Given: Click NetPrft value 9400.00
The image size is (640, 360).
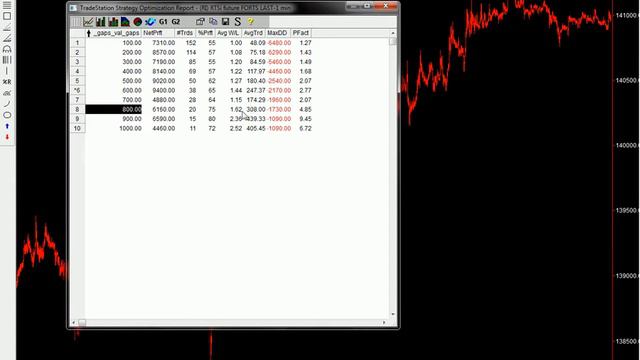Looking at the screenshot, I should pos(164,90).
